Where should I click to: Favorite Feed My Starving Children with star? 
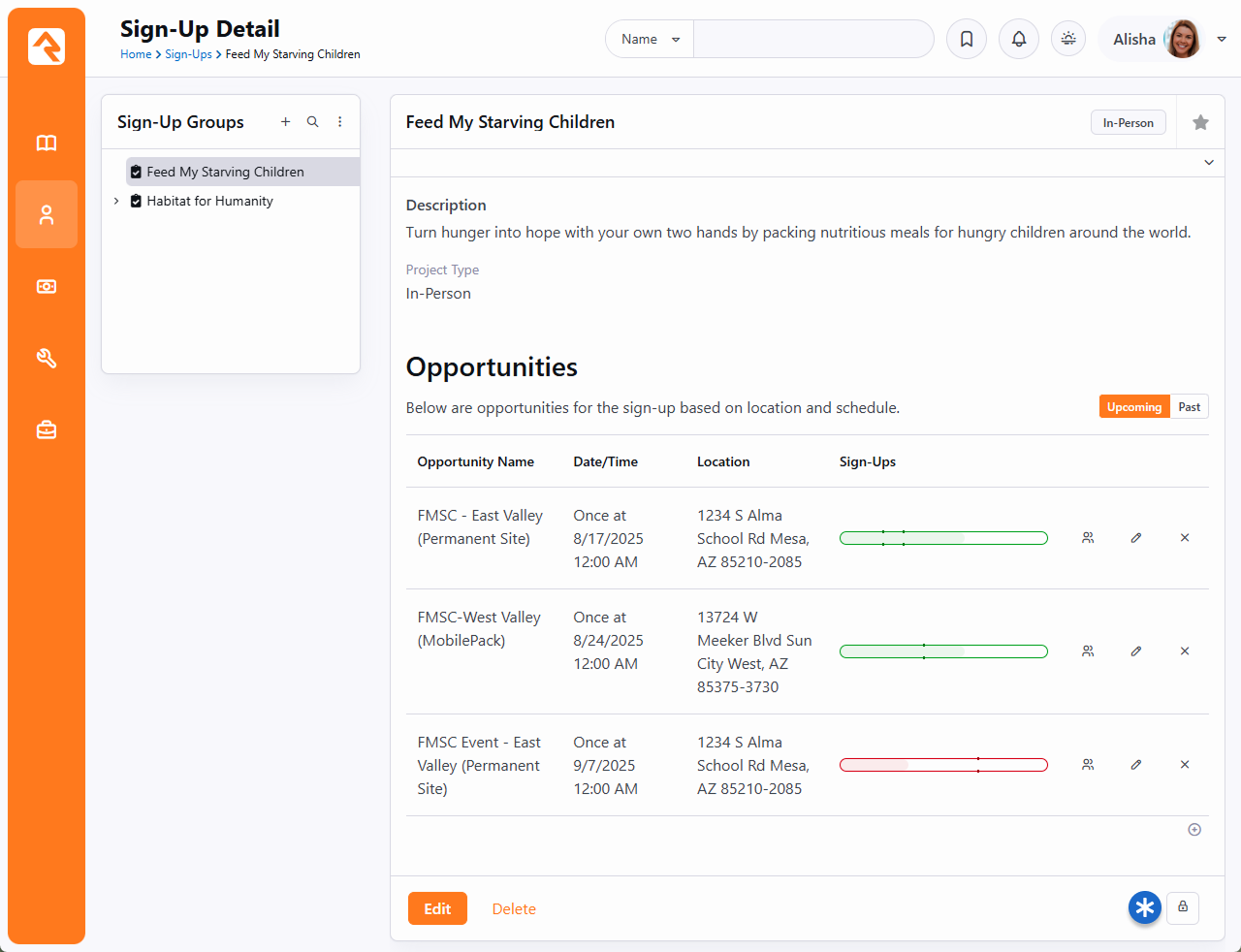coord(1200,122)
